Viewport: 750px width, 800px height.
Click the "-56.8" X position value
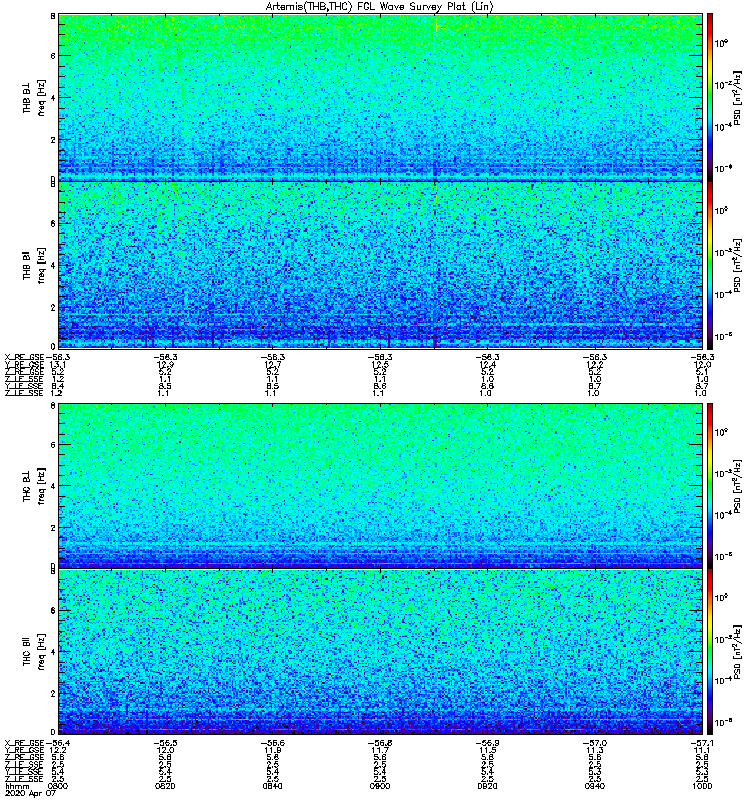(380, 743)
